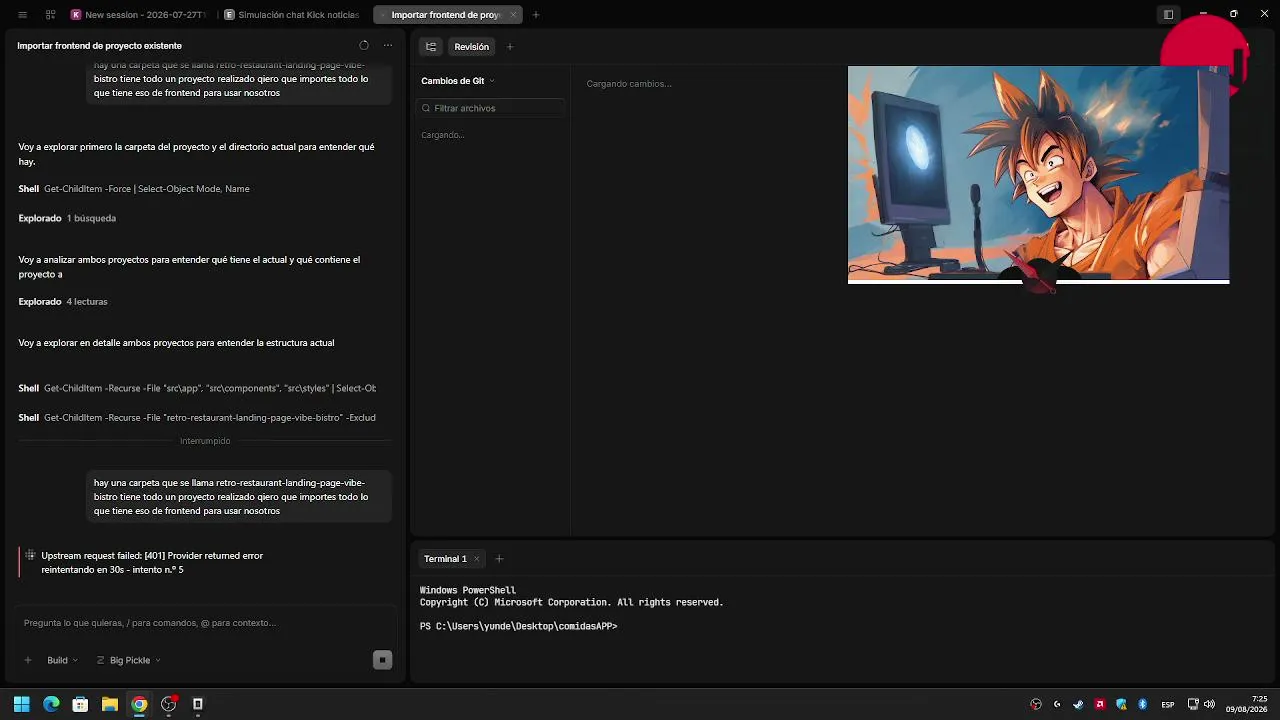Viewport: 1280px width, 720px height.
Task: Open Windows Security tray icon
Action: click(x=1121, y=704)
